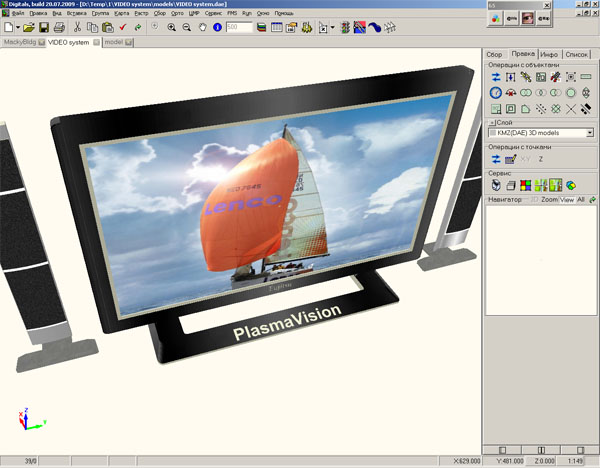
Task: Switch to the MackyBldg document tab
Action: pyautogui.click(x=20, y=42)
